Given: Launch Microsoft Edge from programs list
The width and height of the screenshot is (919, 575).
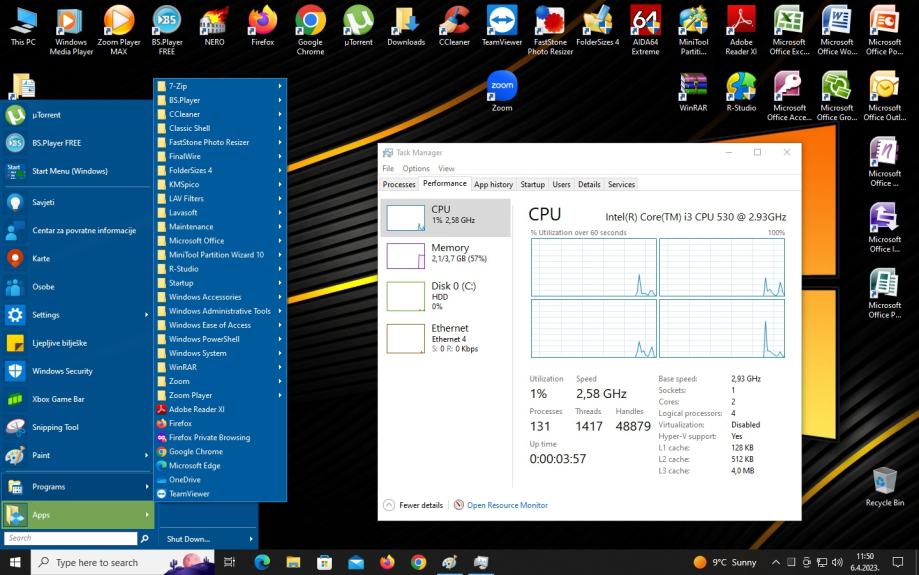Looking at the screenshot, I should [x=220, y=465].
